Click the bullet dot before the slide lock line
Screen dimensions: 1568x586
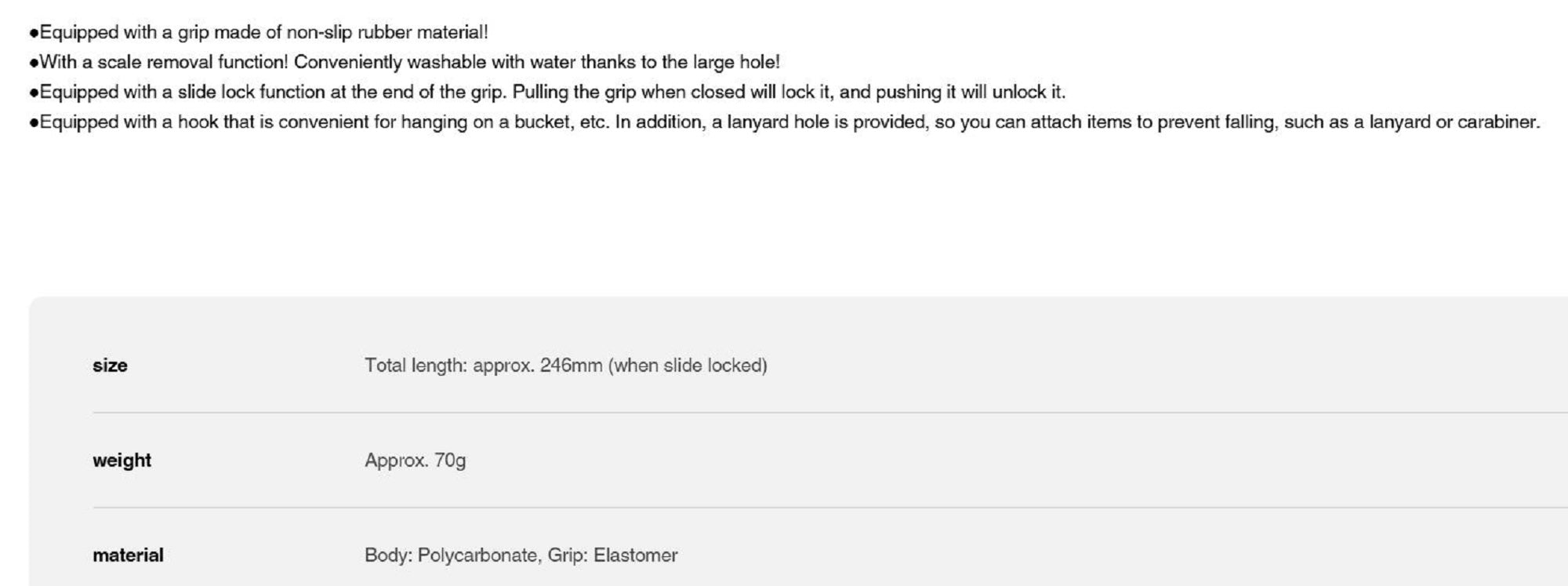34,93
